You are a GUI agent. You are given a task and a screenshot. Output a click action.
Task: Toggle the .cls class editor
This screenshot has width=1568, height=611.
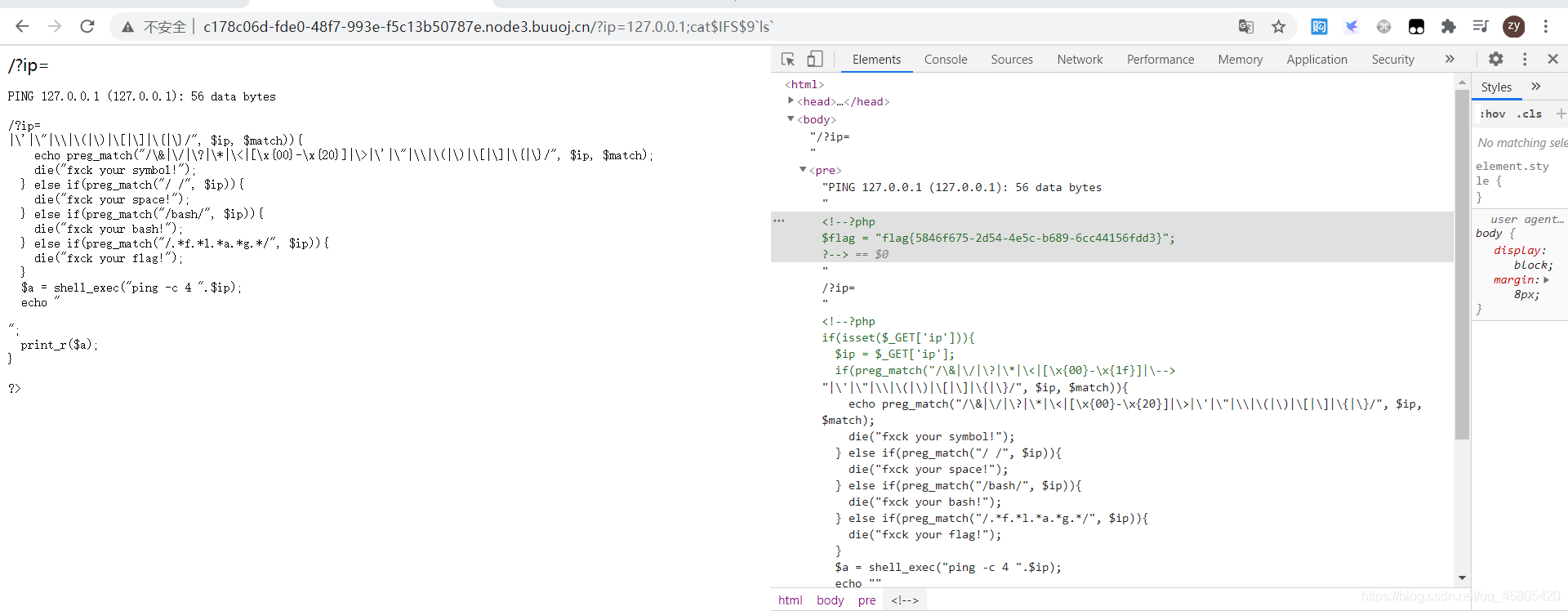[x=1529, y=114]
